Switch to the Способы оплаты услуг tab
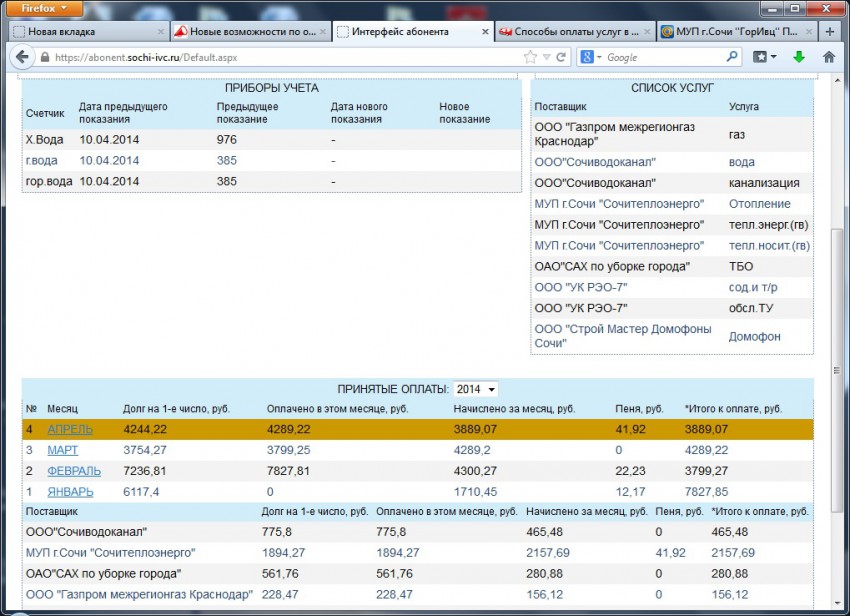850x616 pixels. pos(575,32)
